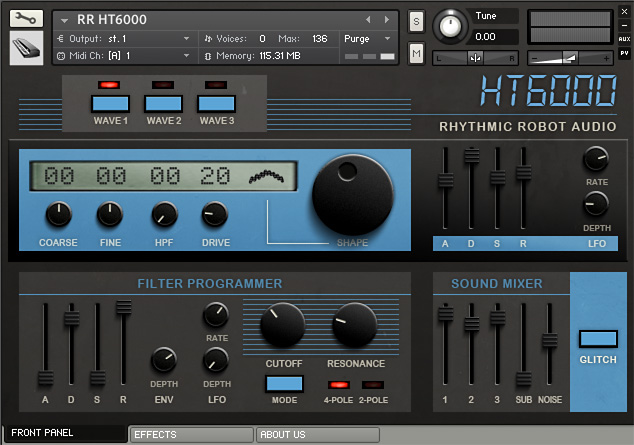Screen dimensions: 634x445
Task: Open the ABOUT US tab
Action: 318,434
